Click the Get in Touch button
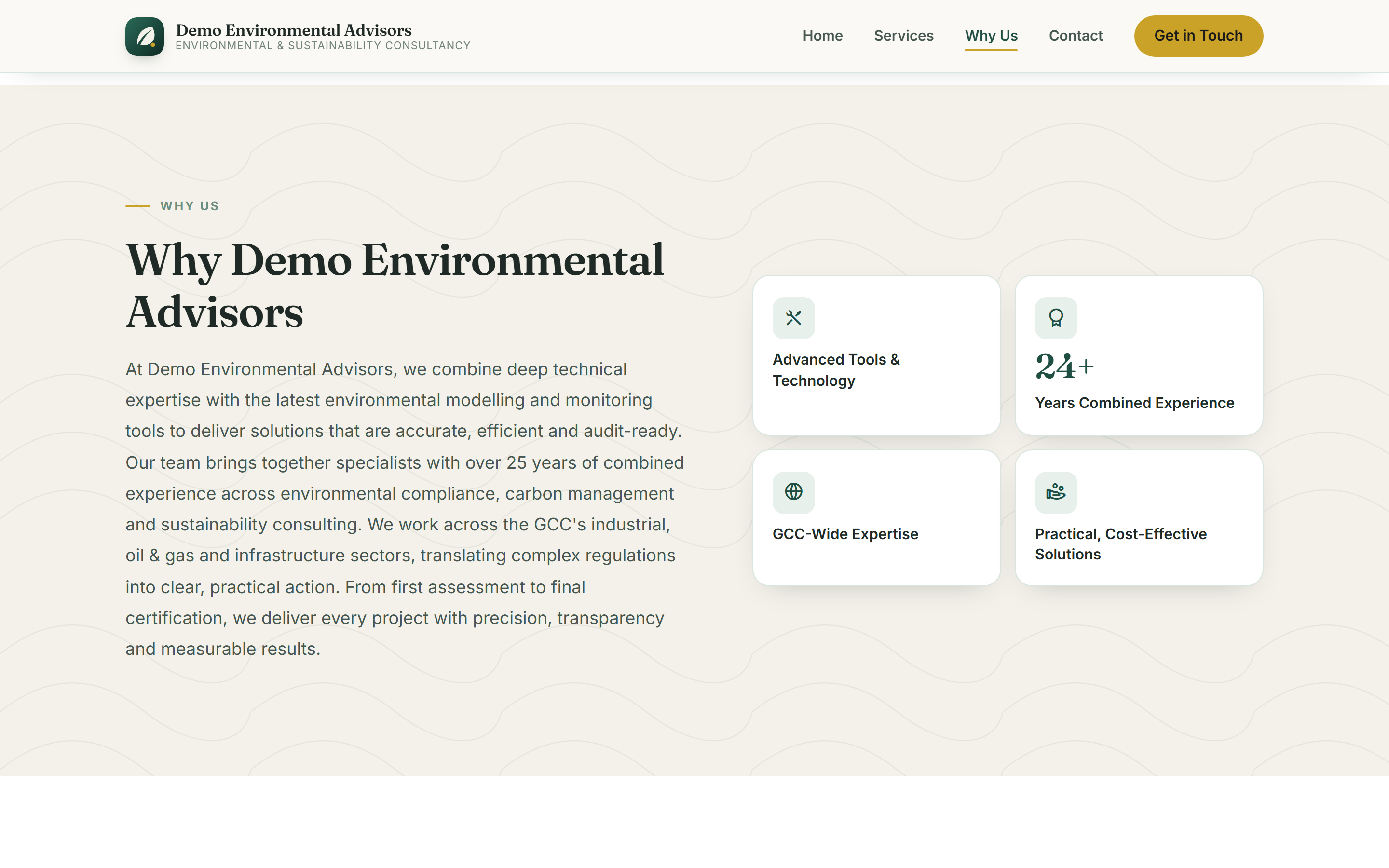Image resolution: width=1389 pixels, height=868 pixels. [1198, 36]
